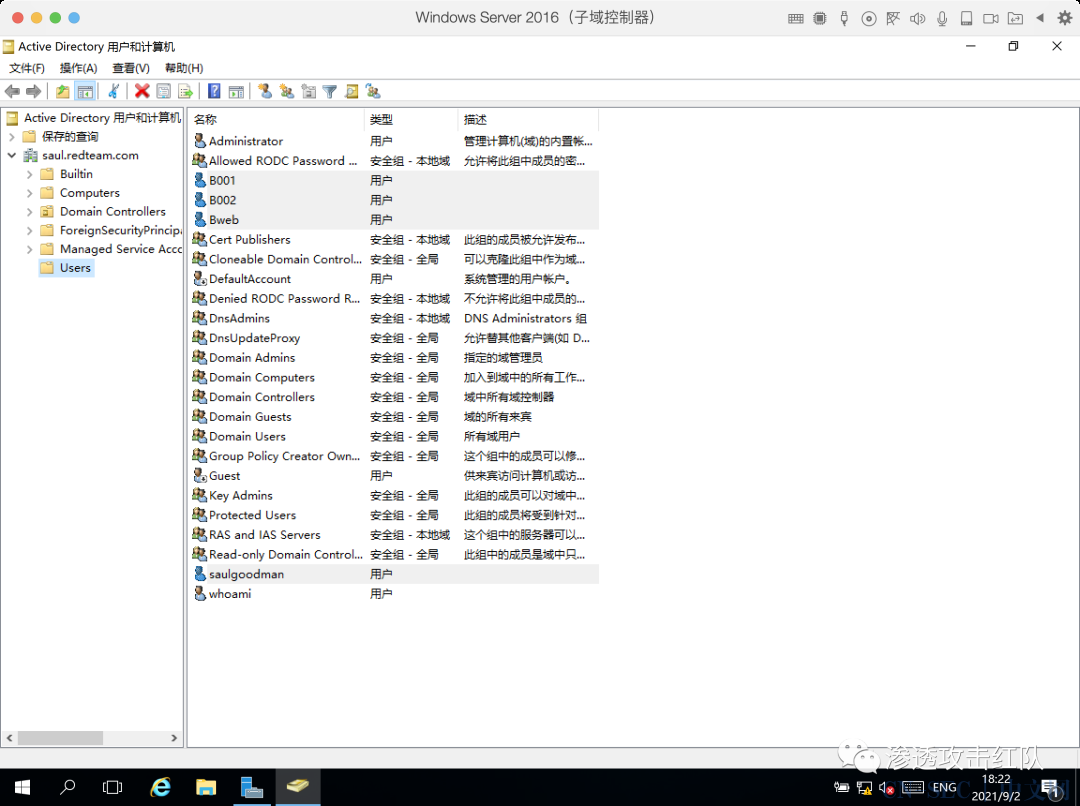Click the Forward arrow in the toolbar
The width and height of the screenshot is (1080, 806).
tap(33, 92)
